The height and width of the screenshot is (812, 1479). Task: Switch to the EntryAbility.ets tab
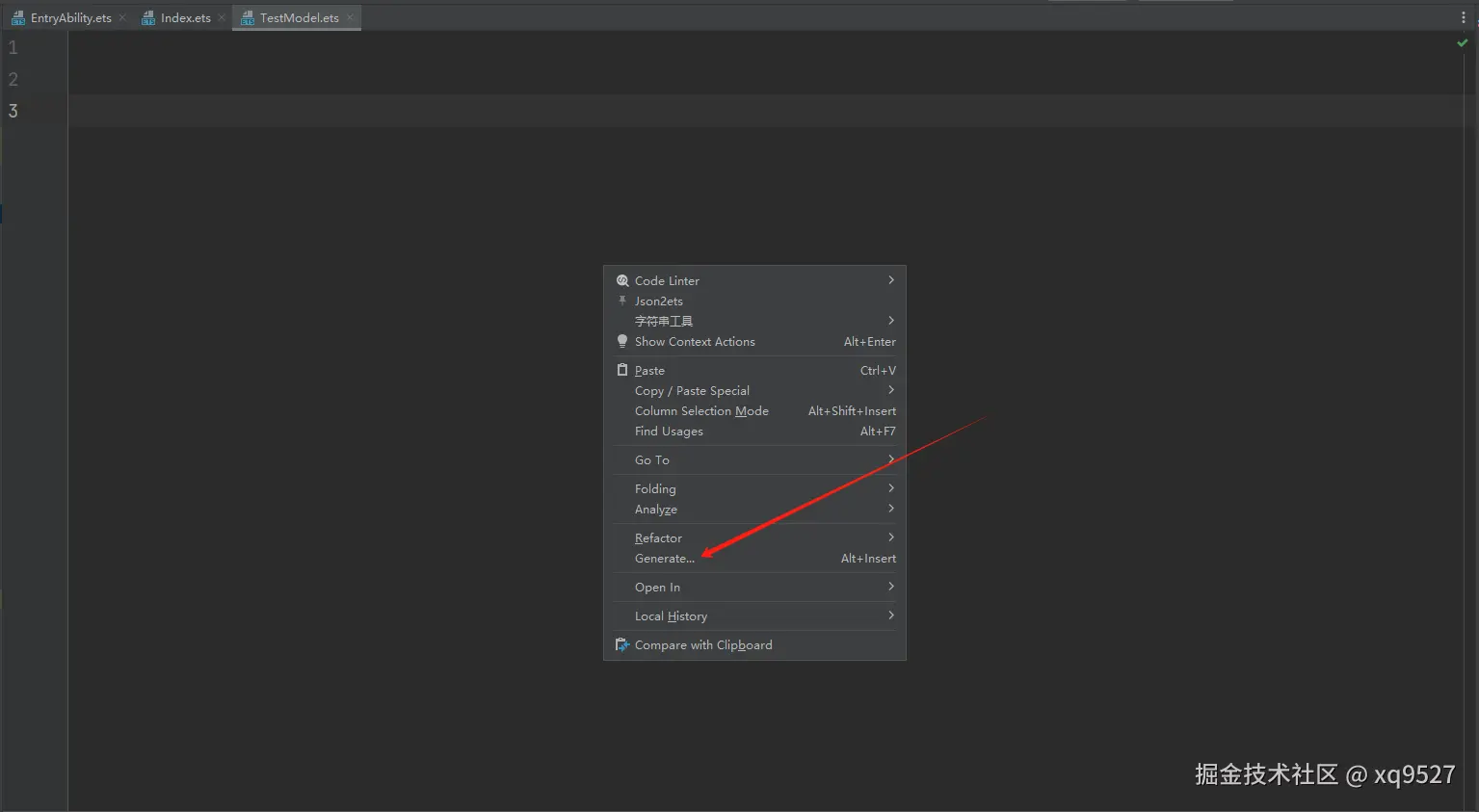tap(70, 17)
